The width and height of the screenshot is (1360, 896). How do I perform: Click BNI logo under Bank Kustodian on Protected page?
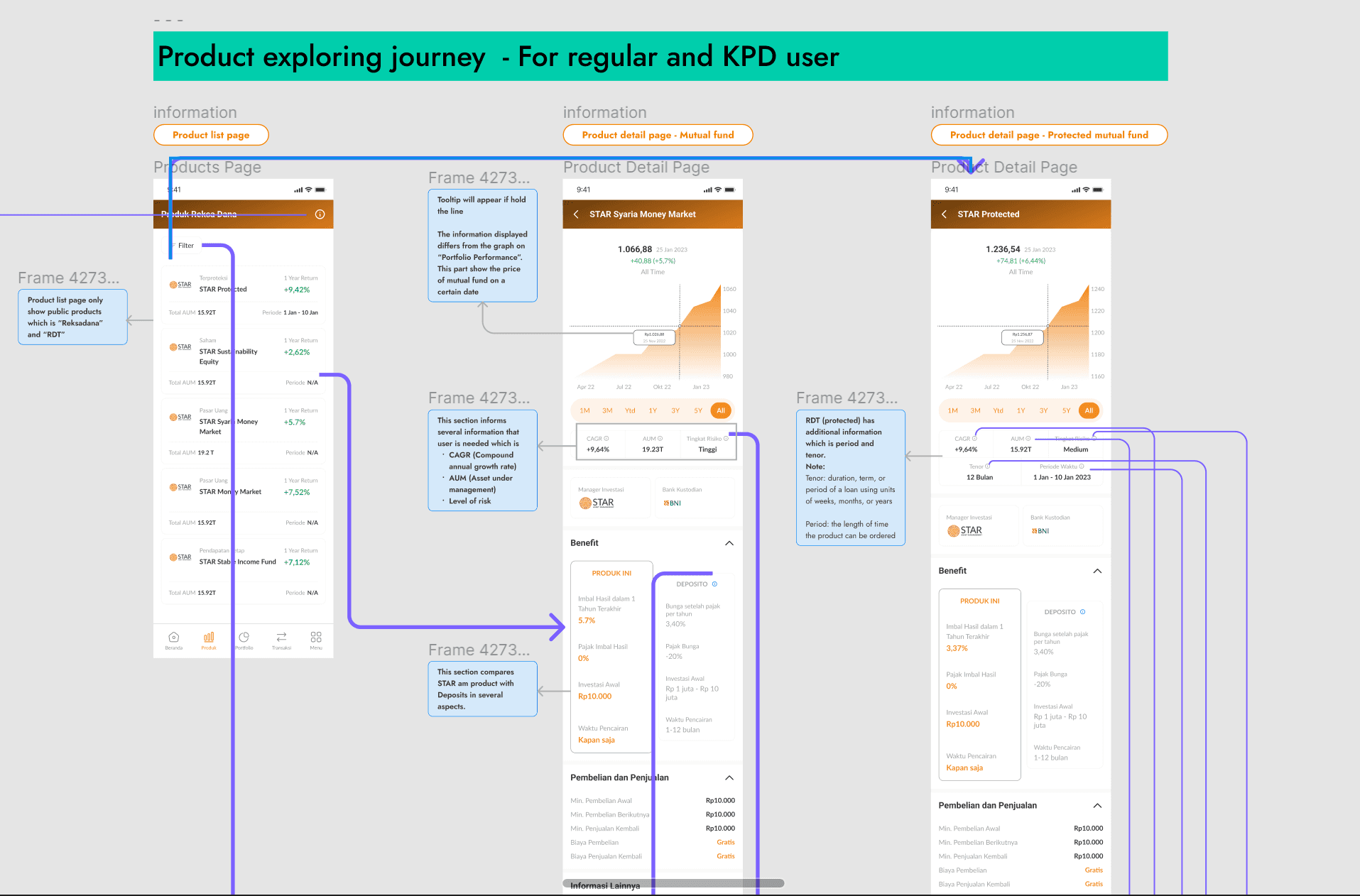point(1040,531)
